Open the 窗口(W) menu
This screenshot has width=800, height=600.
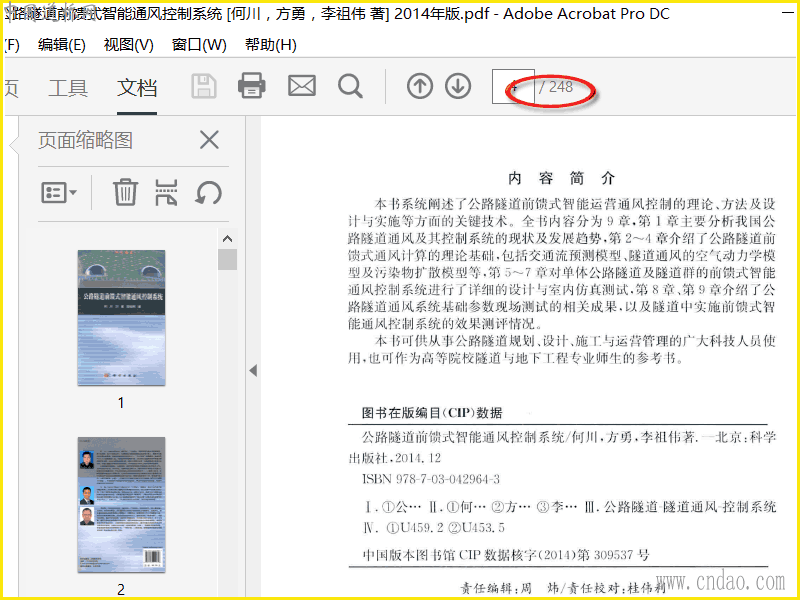pyautogui.click(x=199, y=45)
